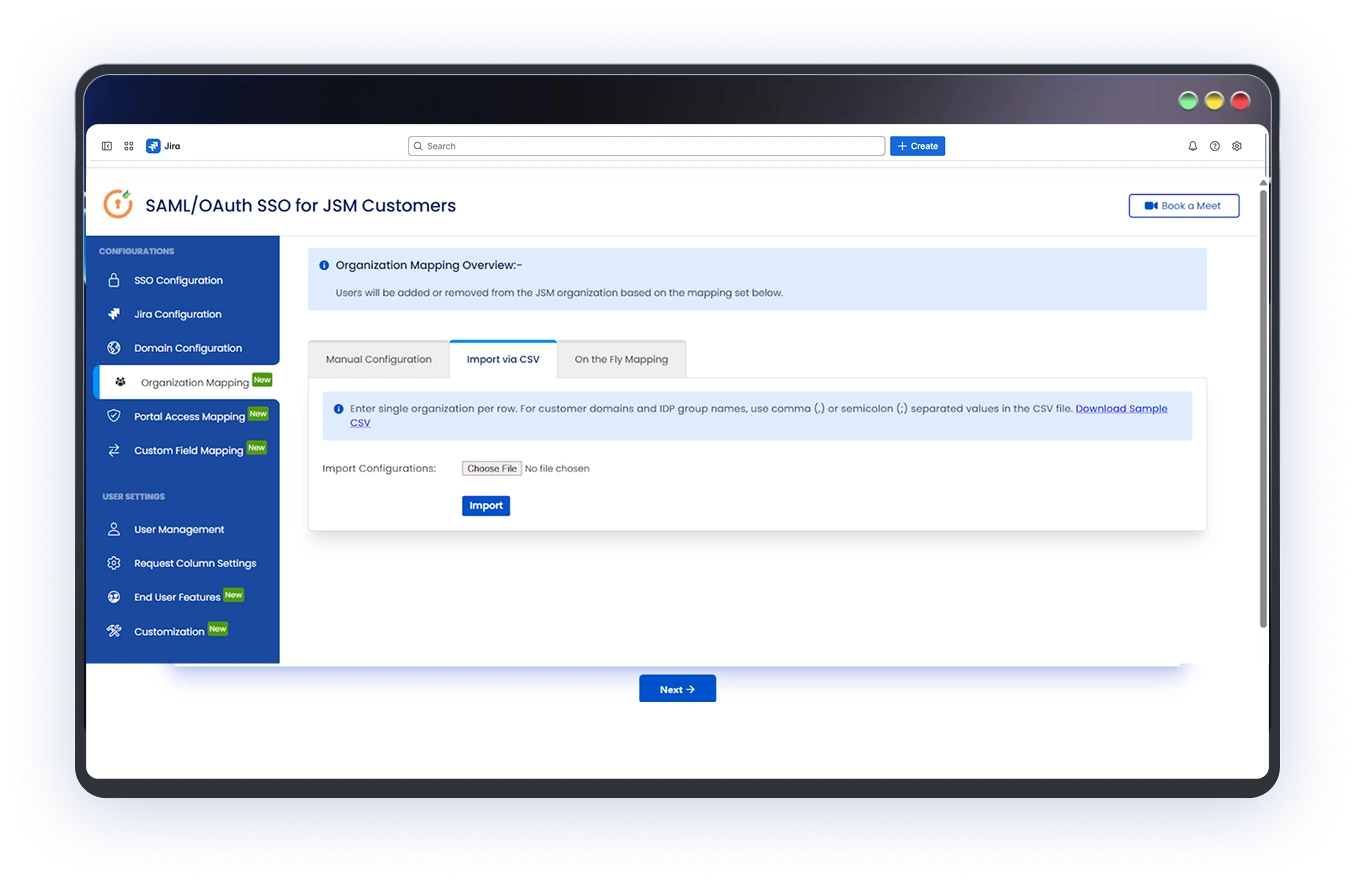Click the Book a Meet button
The height and width of the screenshot is (883, 1354).
(x=1184, y=206)
